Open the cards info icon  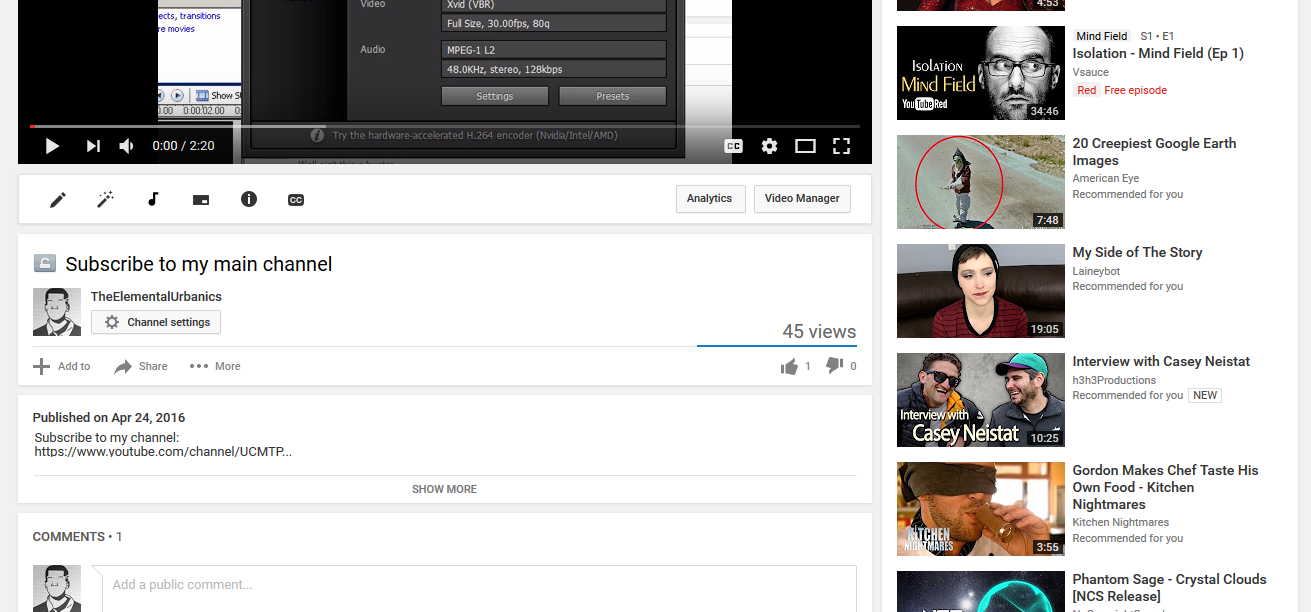[249, 199]
